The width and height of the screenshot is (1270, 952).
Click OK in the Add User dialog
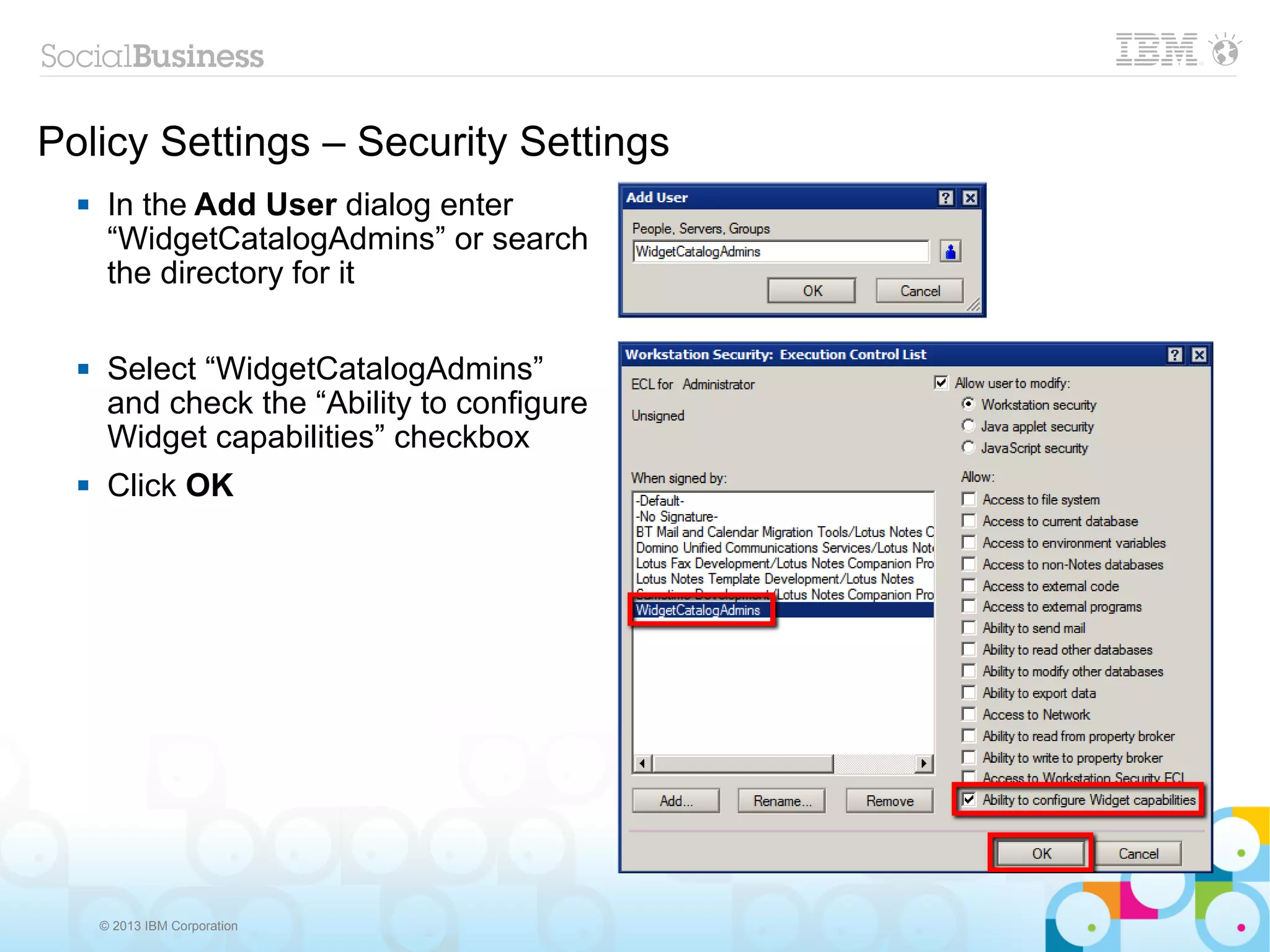(x=811, y=290)
